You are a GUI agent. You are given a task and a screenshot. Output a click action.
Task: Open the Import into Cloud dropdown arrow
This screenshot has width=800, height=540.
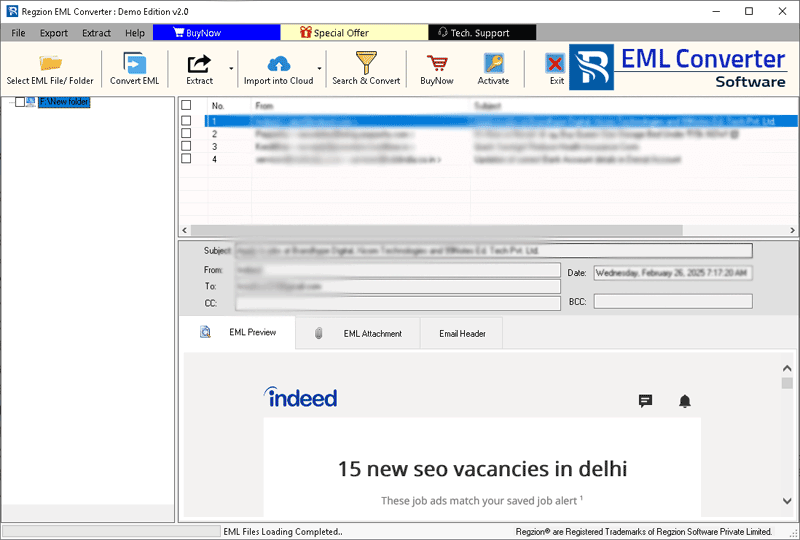coord(319,68)
